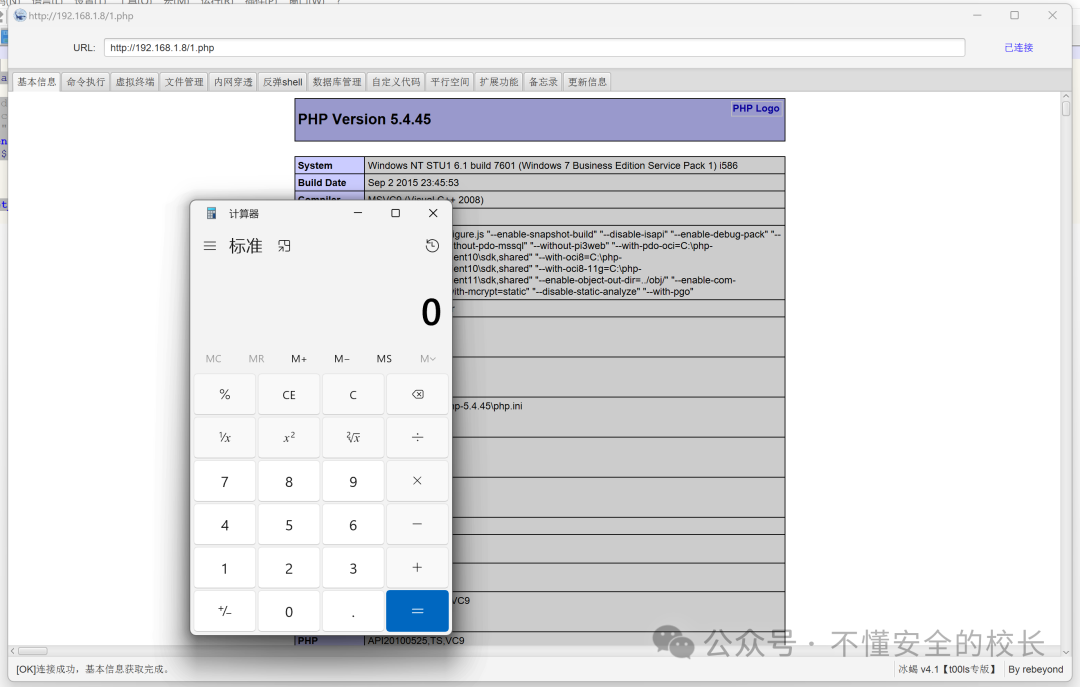1080x687 pixels.
Task: Click the scroll down arrow of page
Action: pyautogui.click(x=1066, y=651)
